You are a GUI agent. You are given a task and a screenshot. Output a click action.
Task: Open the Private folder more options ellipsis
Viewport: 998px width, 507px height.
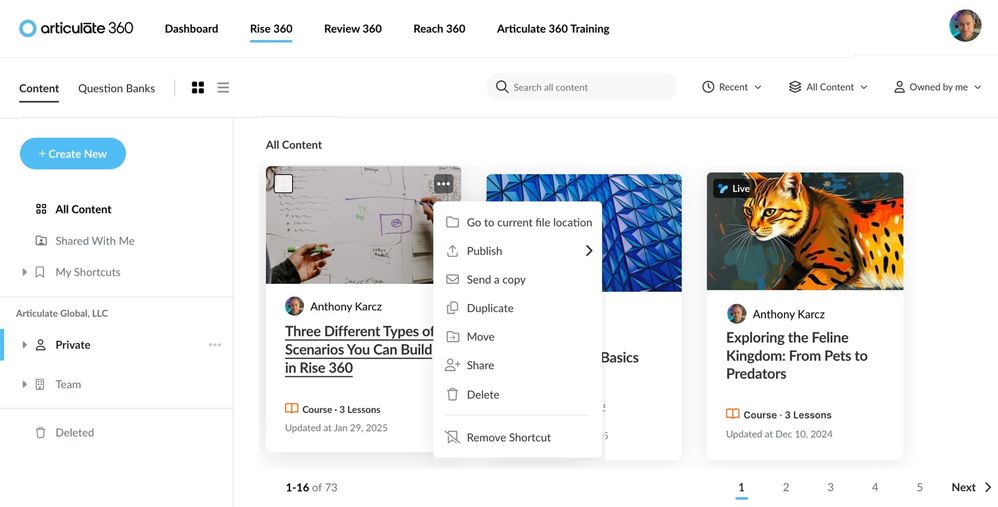click(215, 345)
